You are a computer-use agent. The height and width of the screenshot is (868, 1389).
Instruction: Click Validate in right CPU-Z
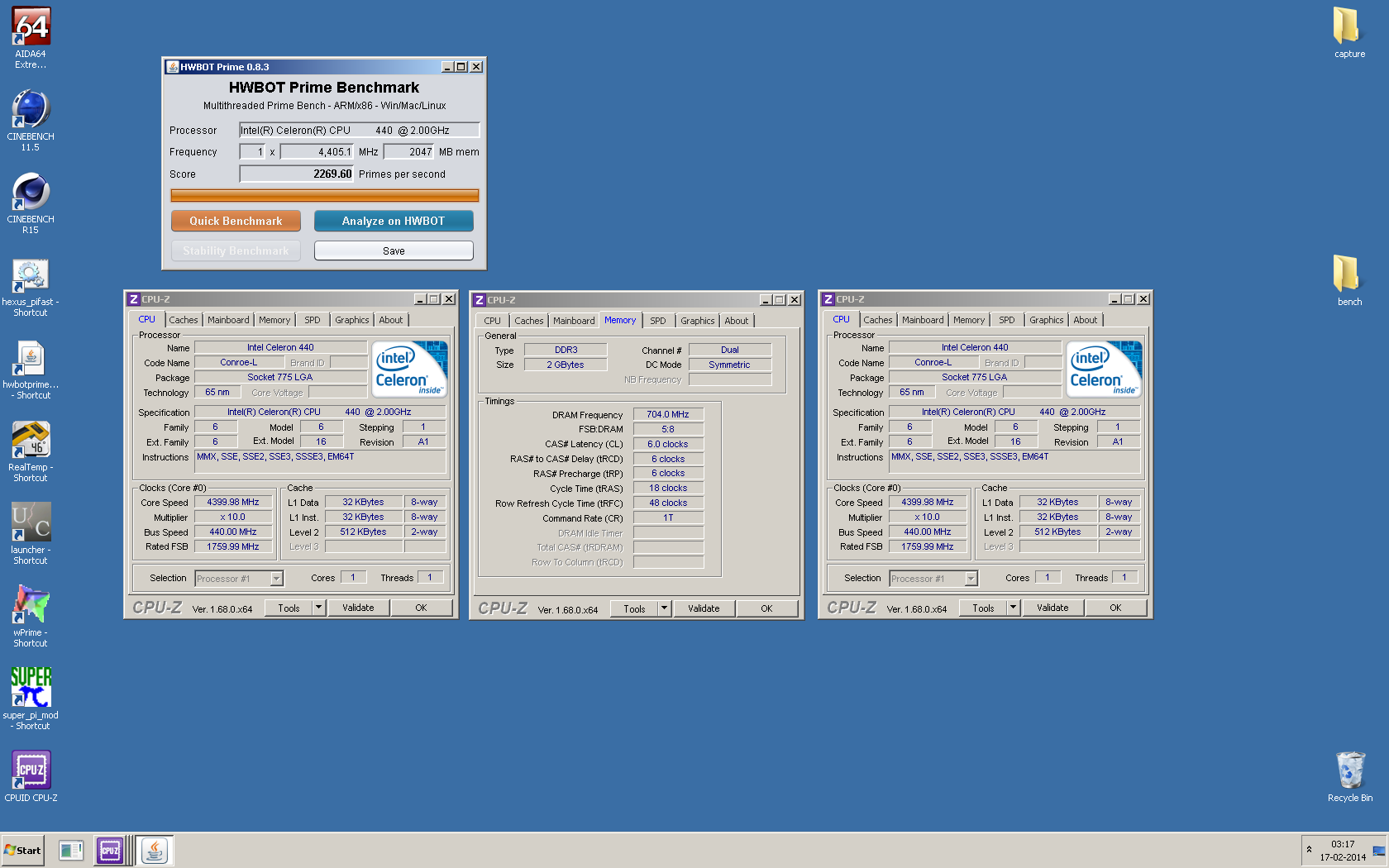click(x=1052, y=608)
